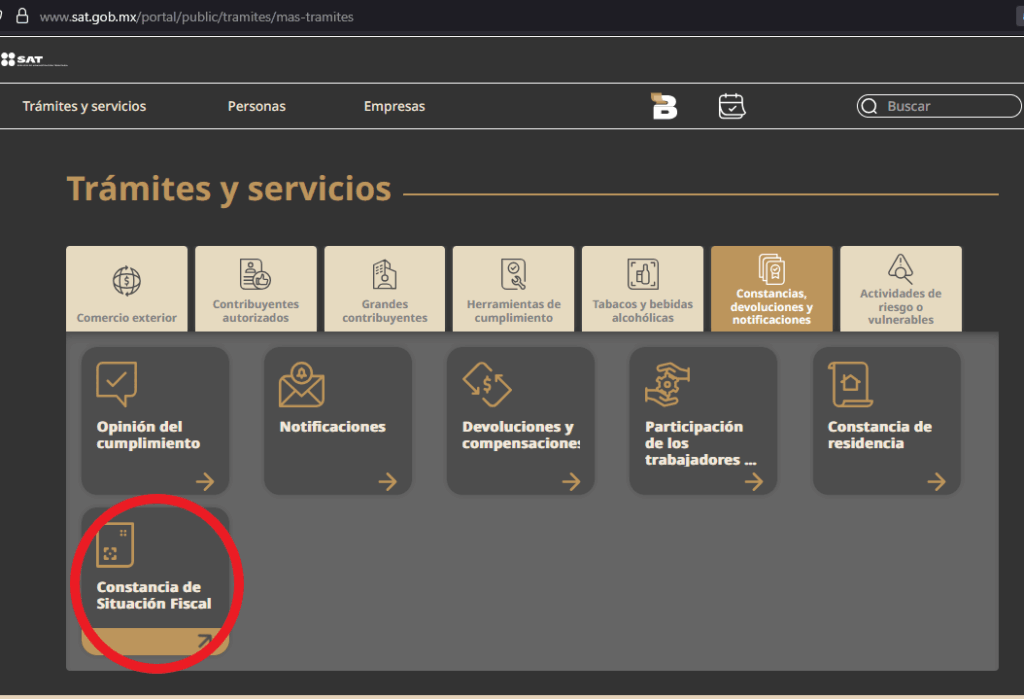Screen dimensions: 1024x699
Task: Click the Buzón Tributario B icon
Action: coord(664,106)
